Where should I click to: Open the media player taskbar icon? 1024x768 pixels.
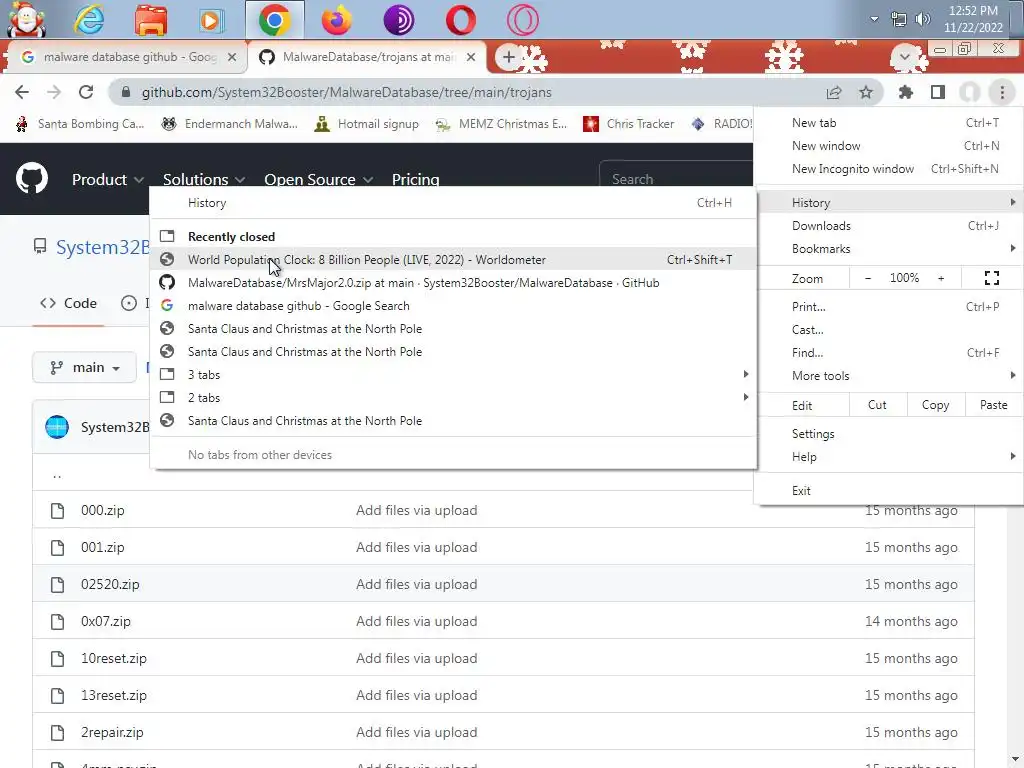[x=212, y=20]
